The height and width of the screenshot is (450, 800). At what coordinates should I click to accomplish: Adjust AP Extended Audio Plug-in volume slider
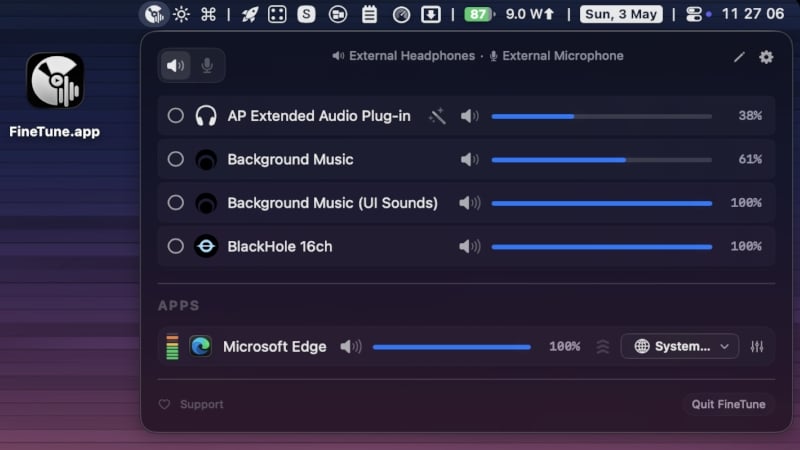tap(602, 116)
